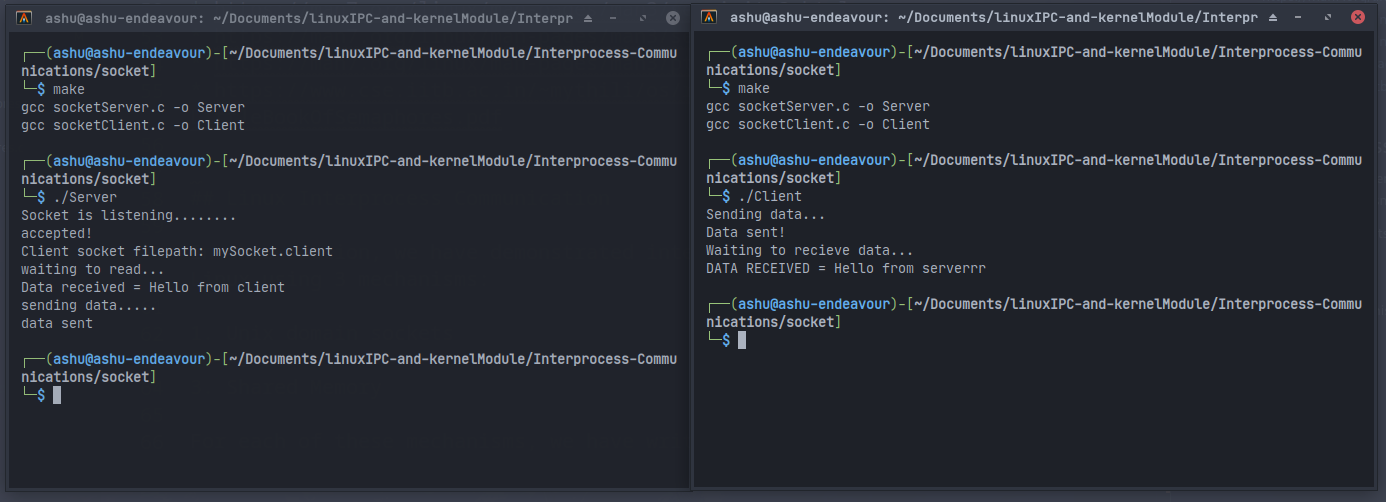This screenshot has width=1386, height=502.
Task: Click 'gcc socketServer.c -o Server' in left terminal
Action: click(x=133, y=107)
